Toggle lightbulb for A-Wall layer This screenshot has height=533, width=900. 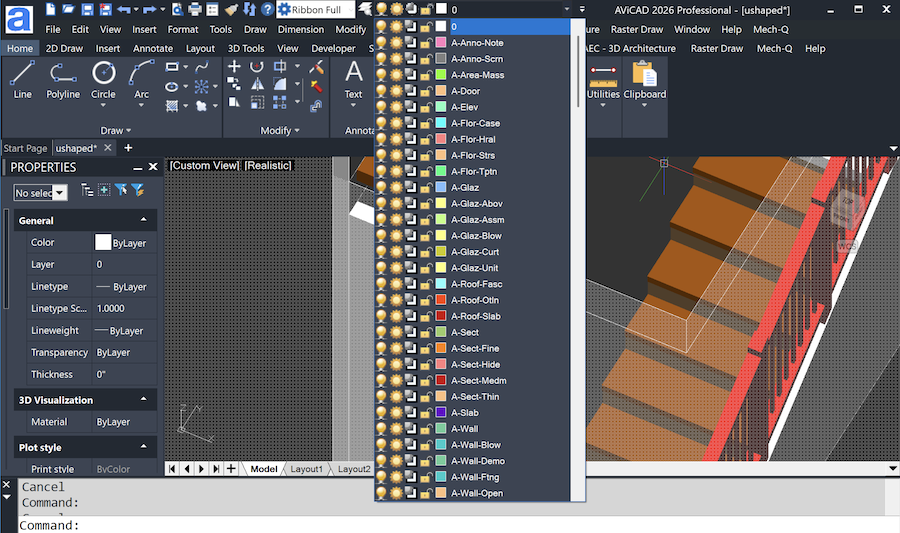point(381,429)
